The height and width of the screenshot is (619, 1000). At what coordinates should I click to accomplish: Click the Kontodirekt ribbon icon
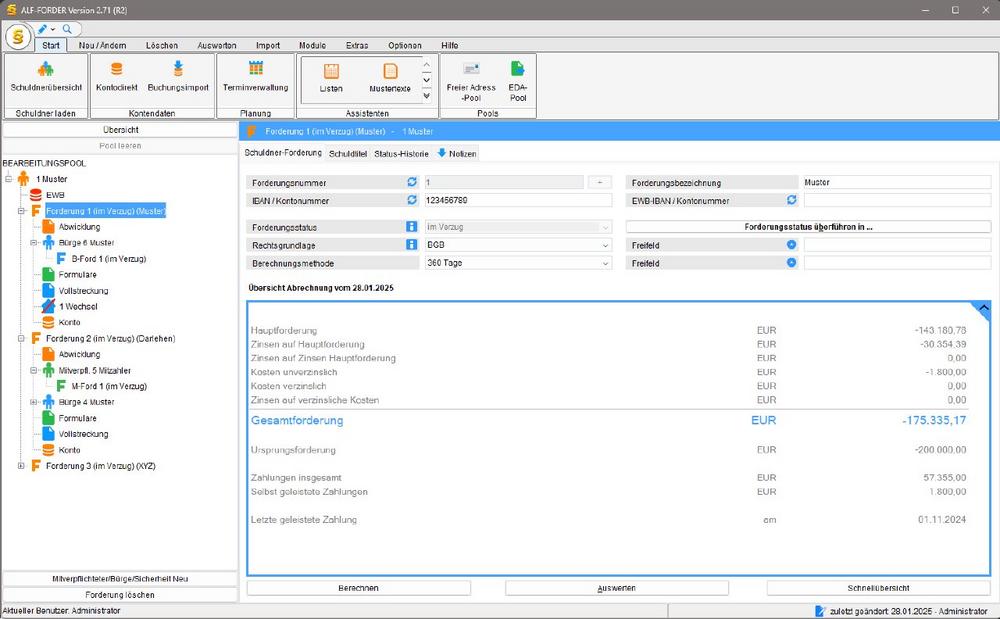[117, 76]
